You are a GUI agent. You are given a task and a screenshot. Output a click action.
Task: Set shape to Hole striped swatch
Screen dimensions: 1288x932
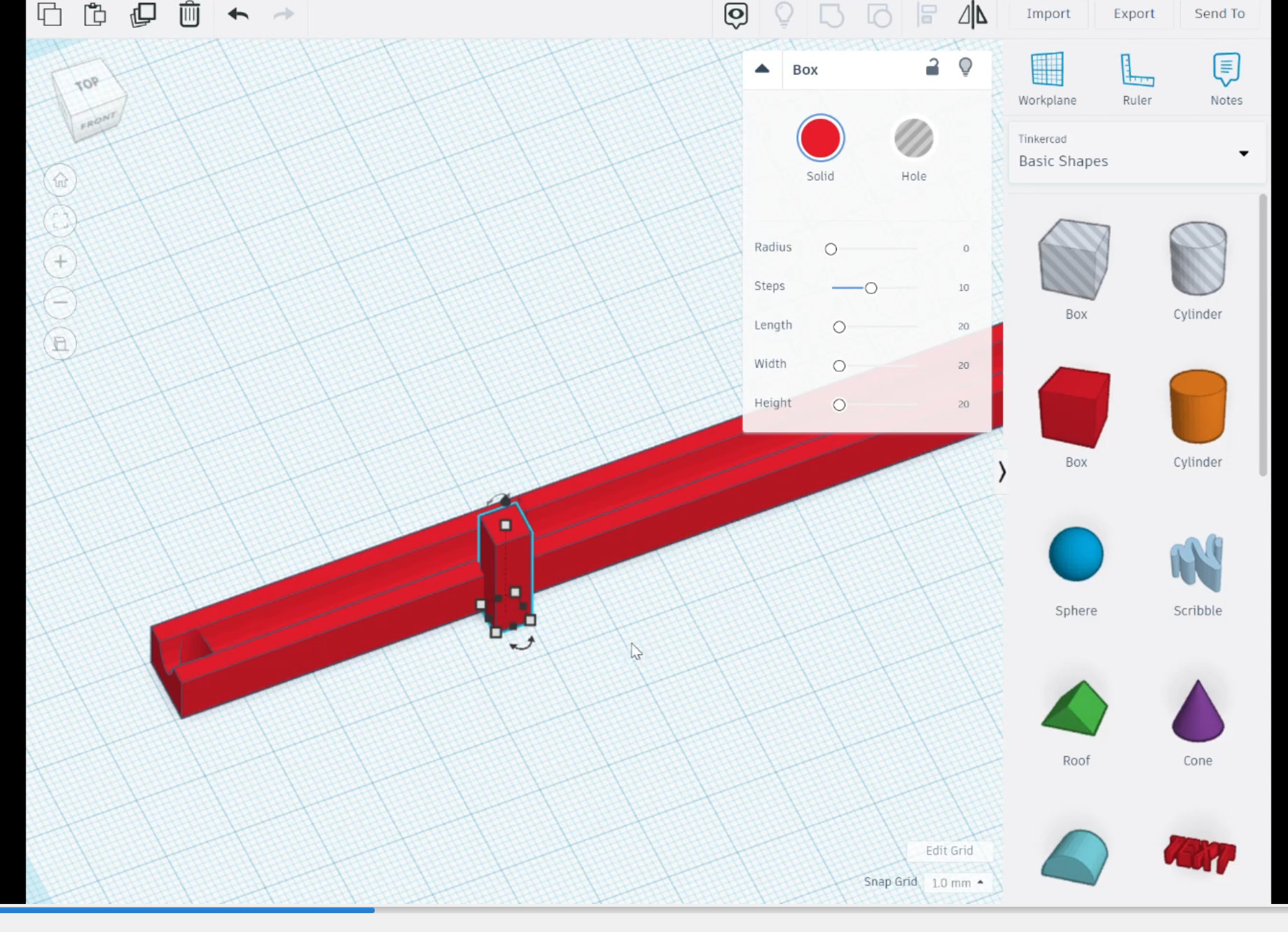tap(913, 138)
